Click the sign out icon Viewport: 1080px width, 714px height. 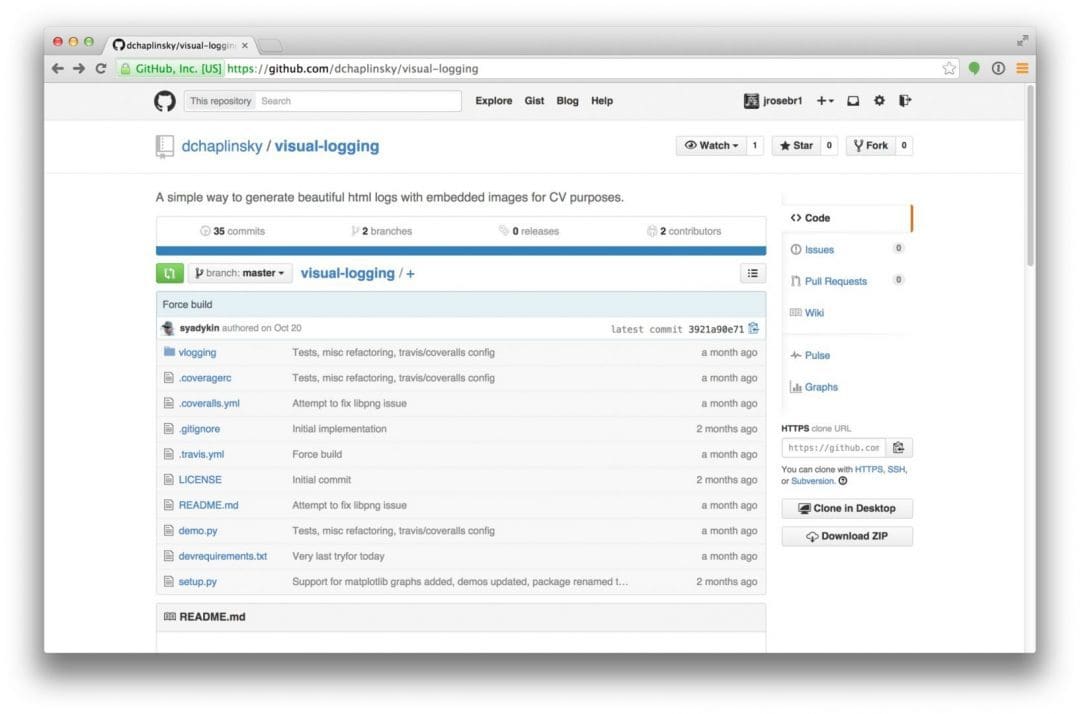pyautogui.click(x=905, y=101)
